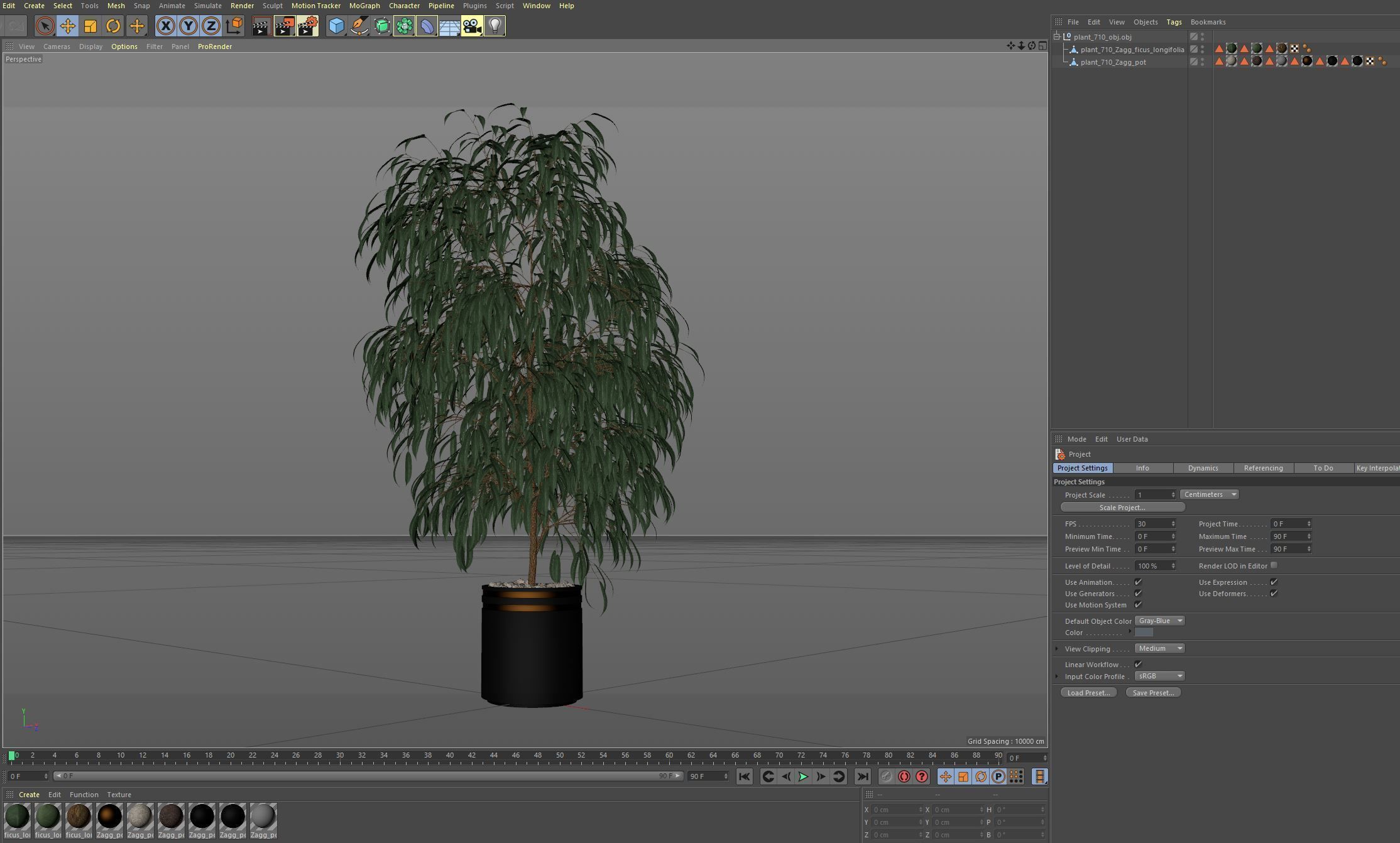Select the orange-highlight Zagg material ball
Viewport: 1400px width, 843px height.
point(109,820)
